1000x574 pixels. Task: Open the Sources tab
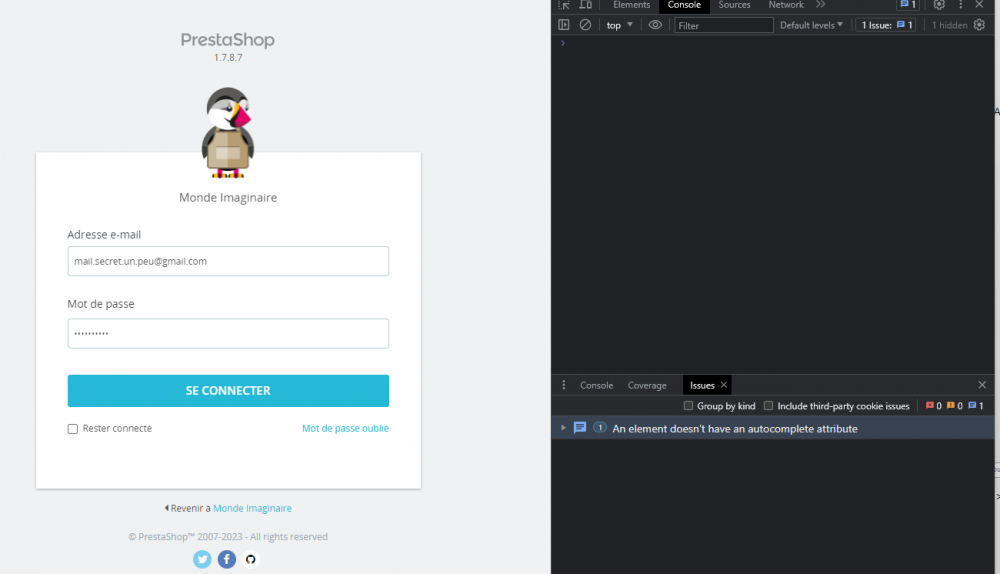pos(734,5)
